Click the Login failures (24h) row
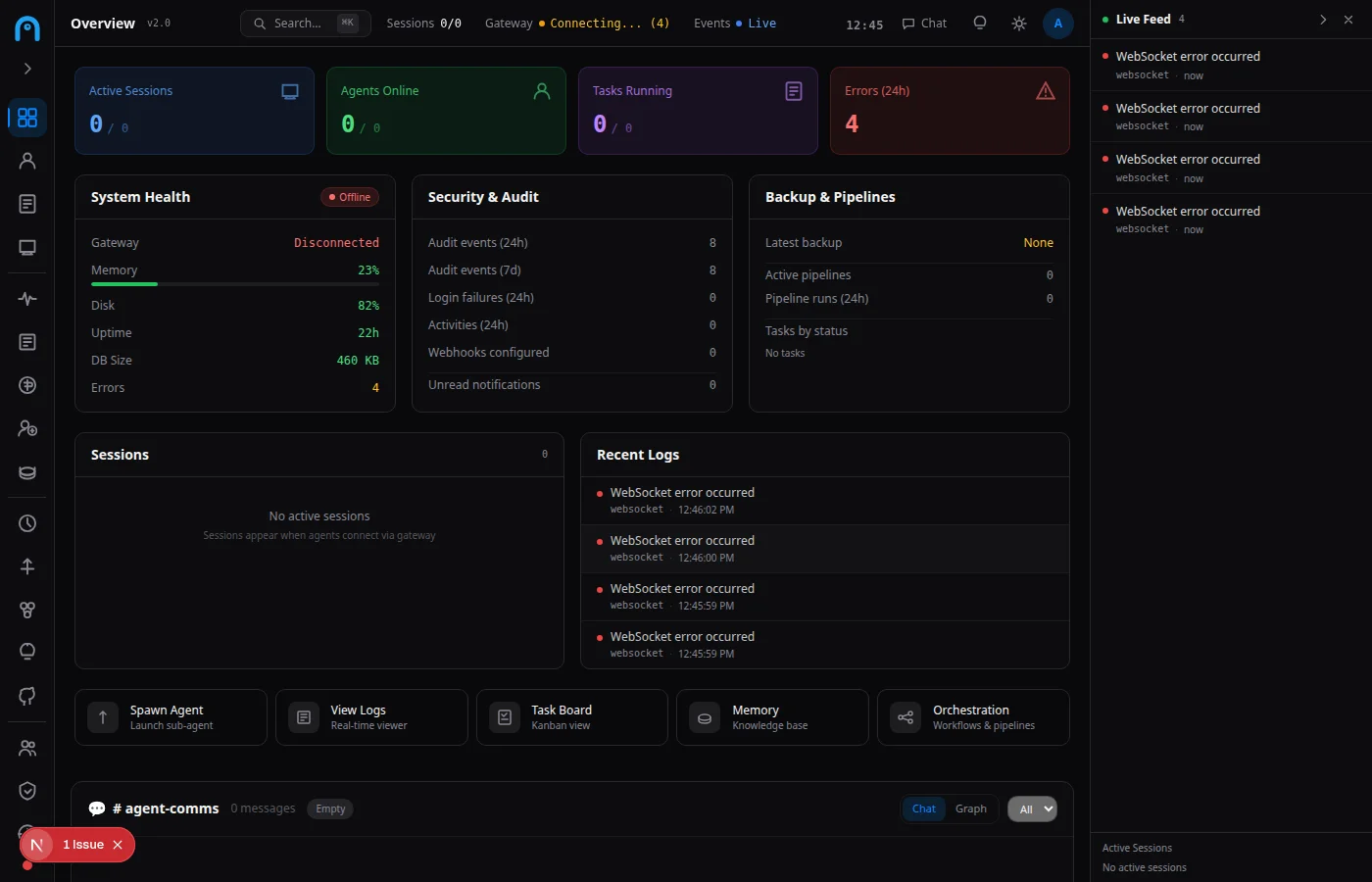The height and width of the screenshot is (882, 1372). (x=572, y=298)
